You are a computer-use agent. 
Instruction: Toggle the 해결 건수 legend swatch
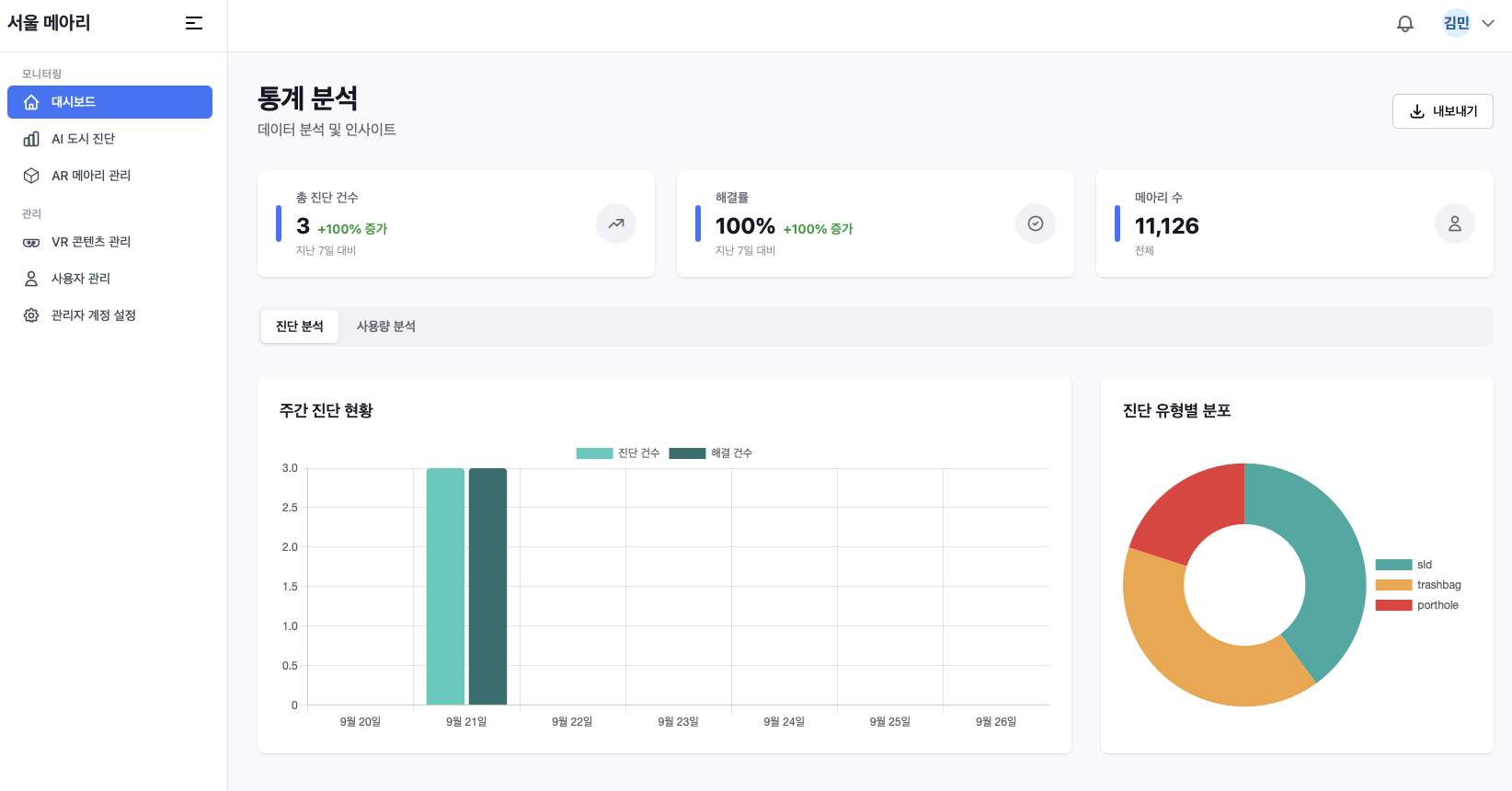687,453
